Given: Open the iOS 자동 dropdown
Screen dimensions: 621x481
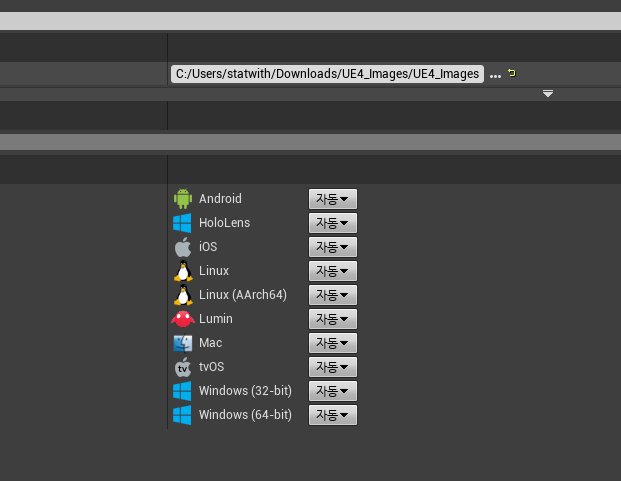Looking at the screenshot, I should pos(333,247).
